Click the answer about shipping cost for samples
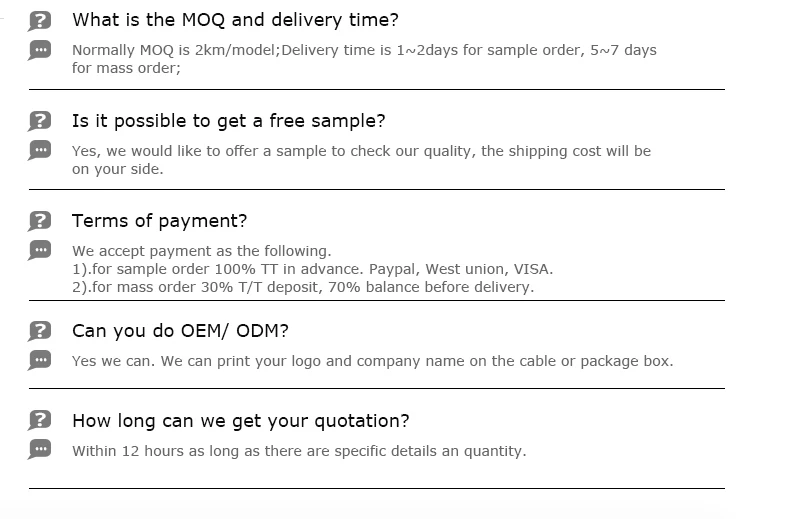This screenshot has height=519, width=807. 361,160
